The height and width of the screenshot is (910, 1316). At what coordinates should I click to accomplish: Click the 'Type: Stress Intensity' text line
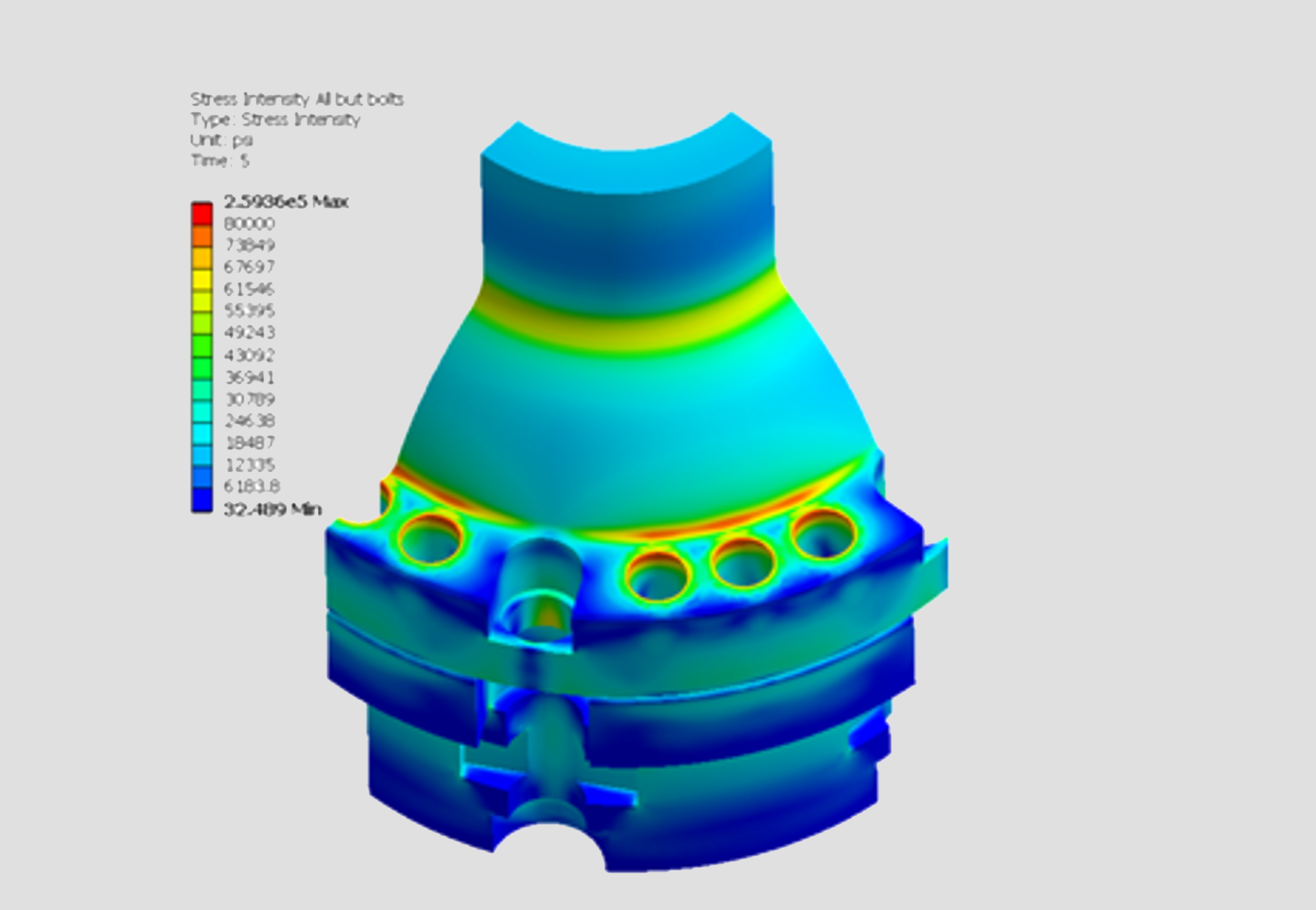275,120
